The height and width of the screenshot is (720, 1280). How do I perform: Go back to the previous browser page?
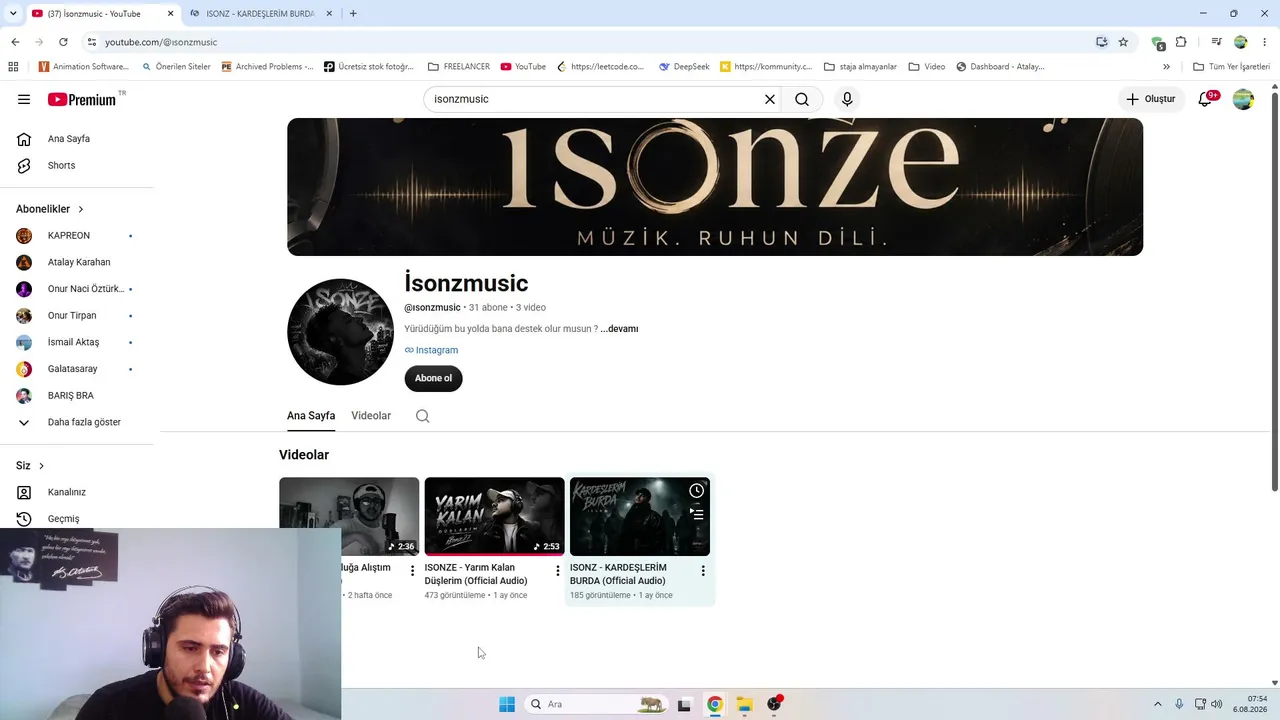15,42
